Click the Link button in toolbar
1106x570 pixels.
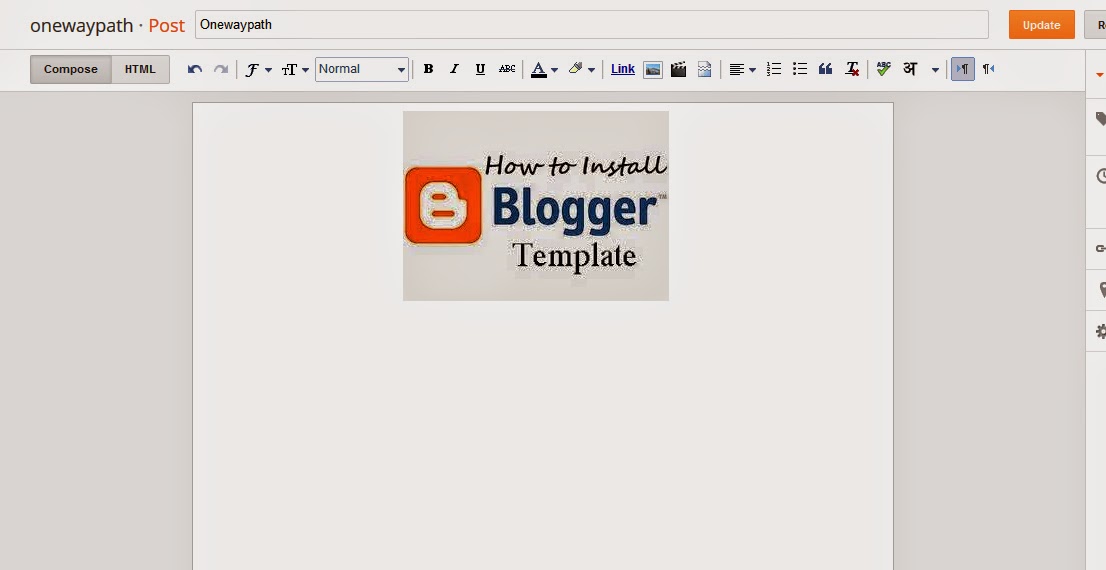(623, 69)
